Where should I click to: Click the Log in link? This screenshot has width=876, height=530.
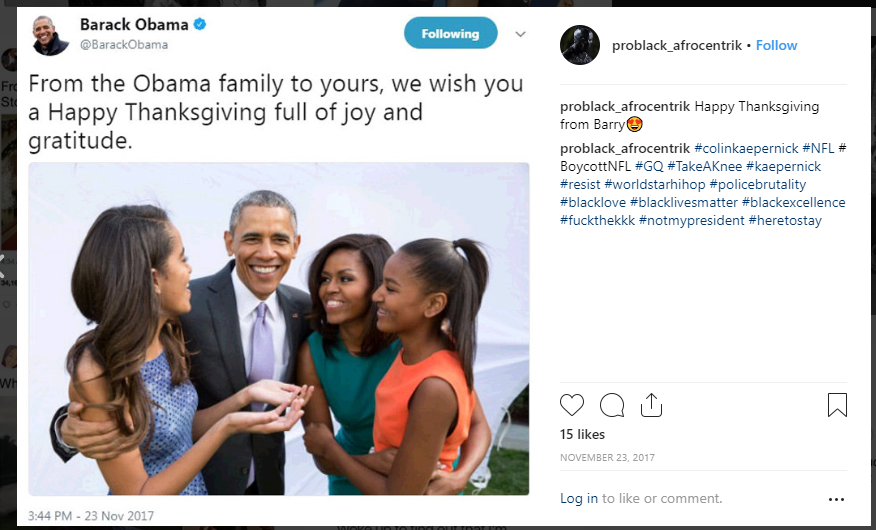click(x=579, y=498)
